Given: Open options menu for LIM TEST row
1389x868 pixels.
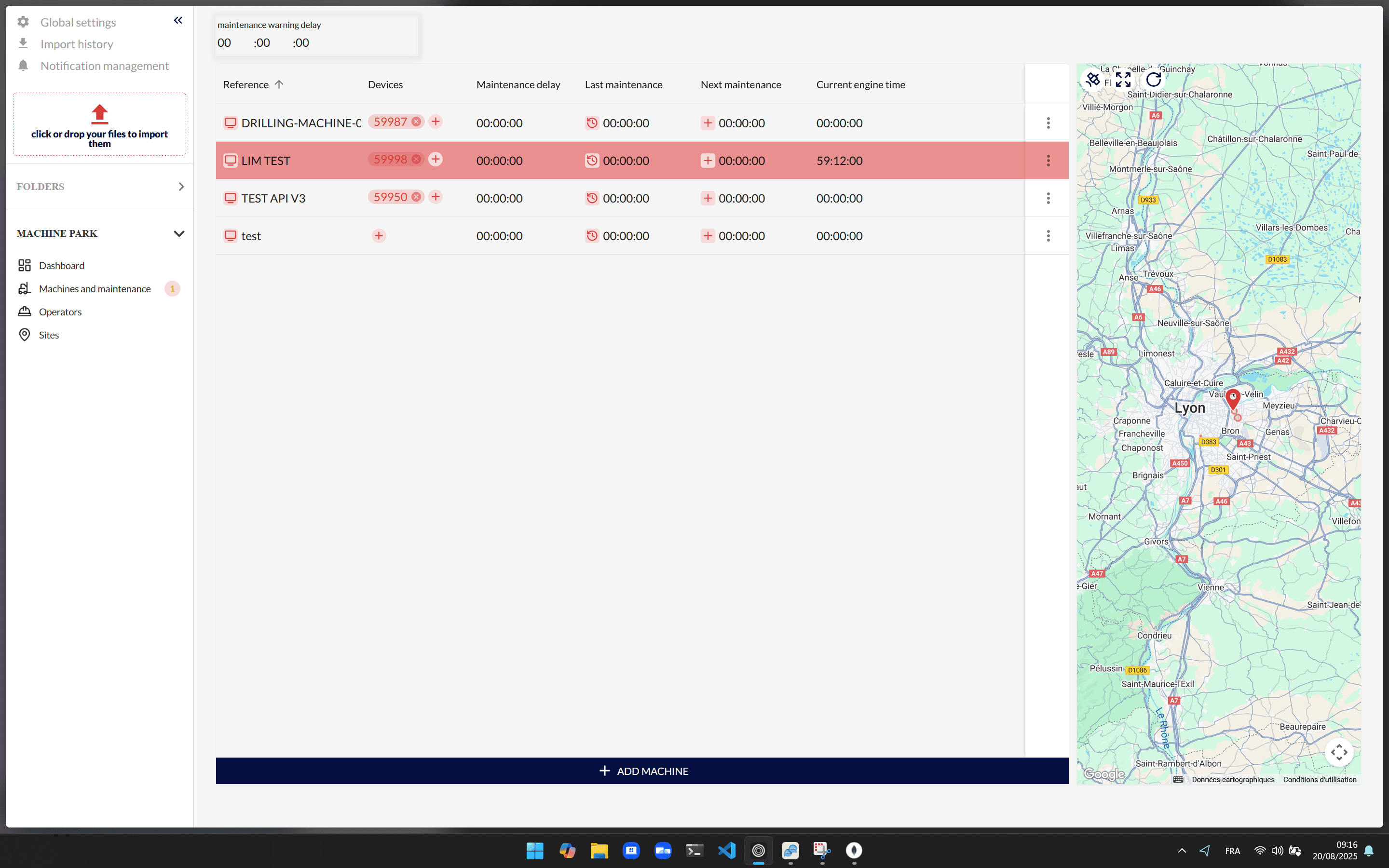Looking at the screenshot, I should click(x=1048, y=161).
